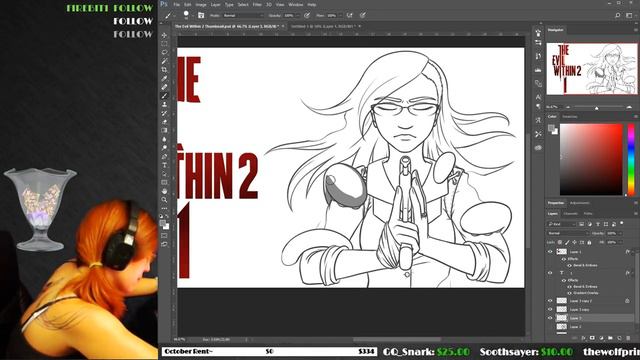
Task: Select the Healing Brush tool
Action: click(x=164, y=87)
